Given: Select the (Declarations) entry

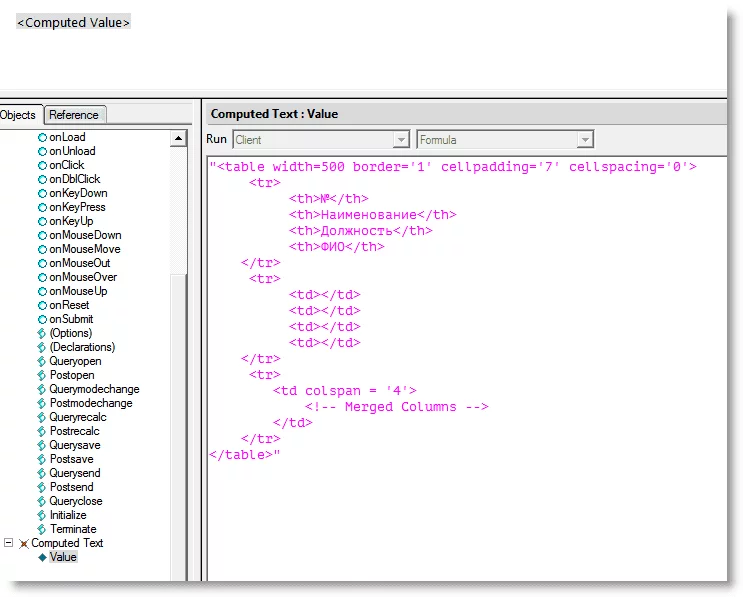Looking at the screenshot, I should [x=82, y=347].
